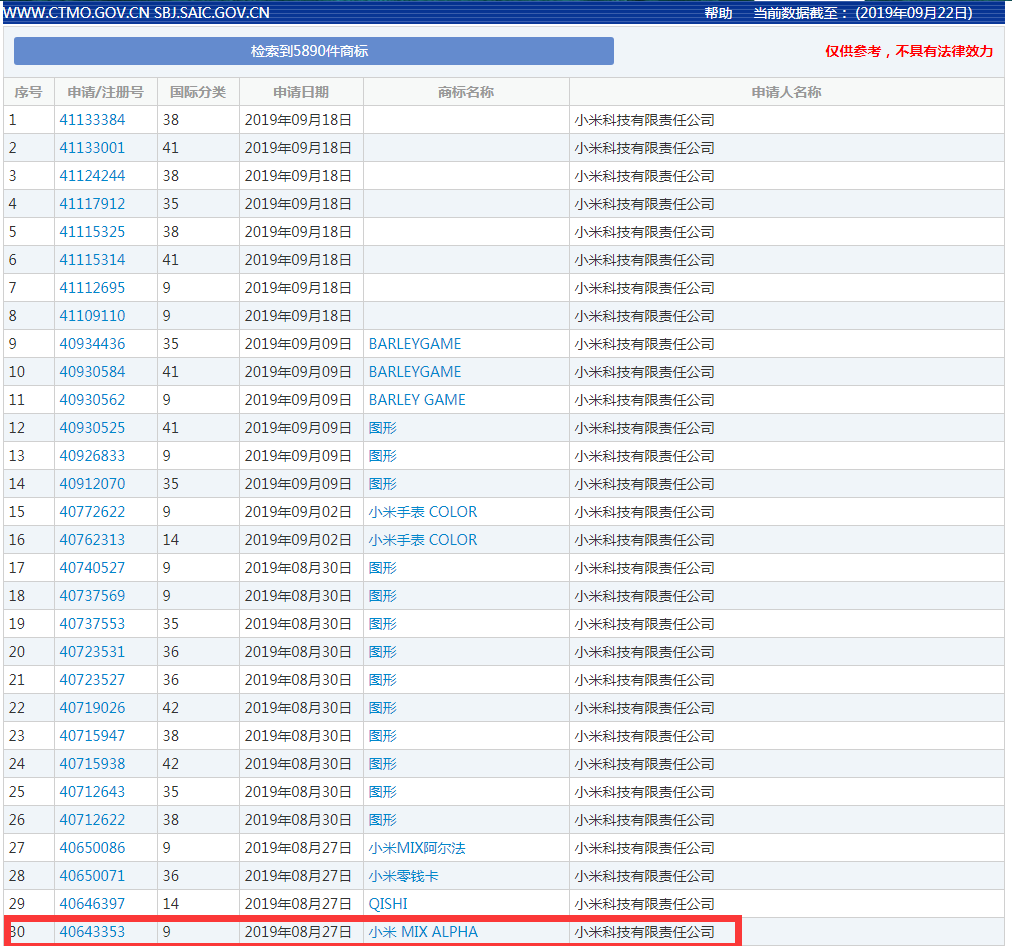
Task: Open the BARLEY GAME trademark link
Action: pos(417,400)
